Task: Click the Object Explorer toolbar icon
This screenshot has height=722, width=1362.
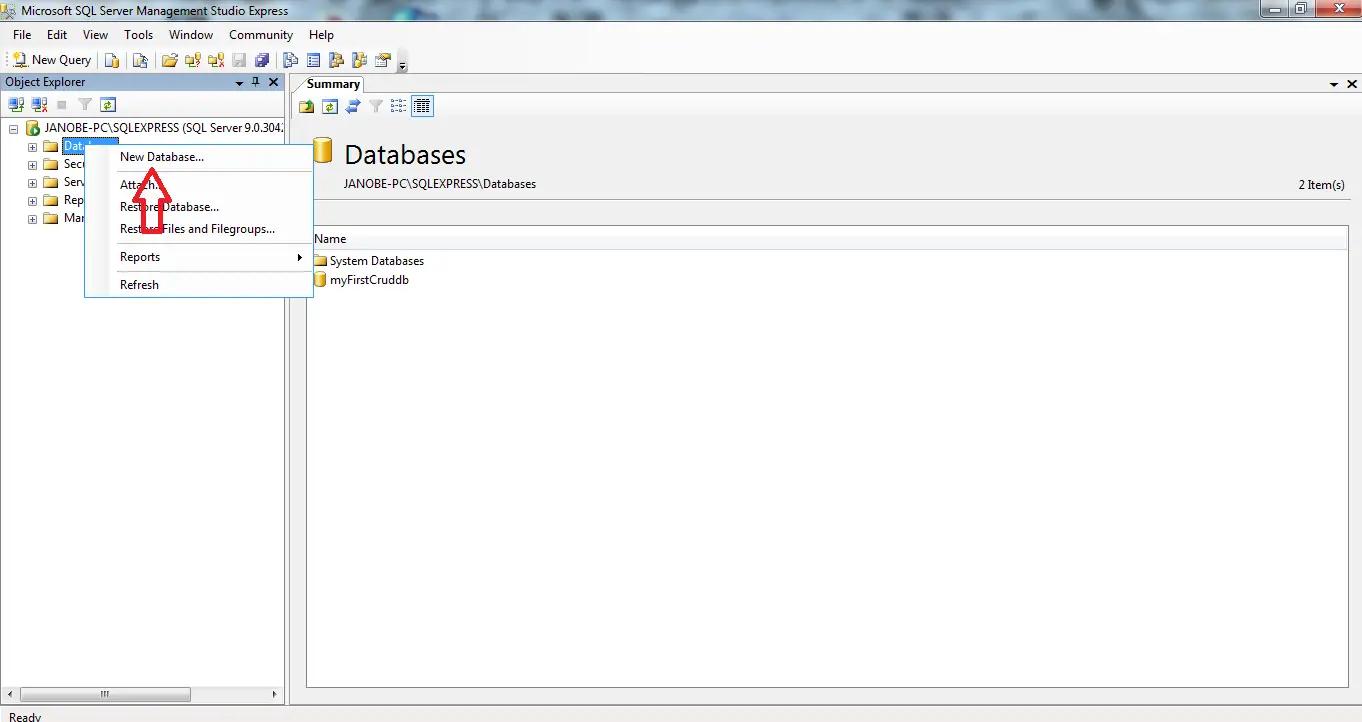Action: [336, 60]
